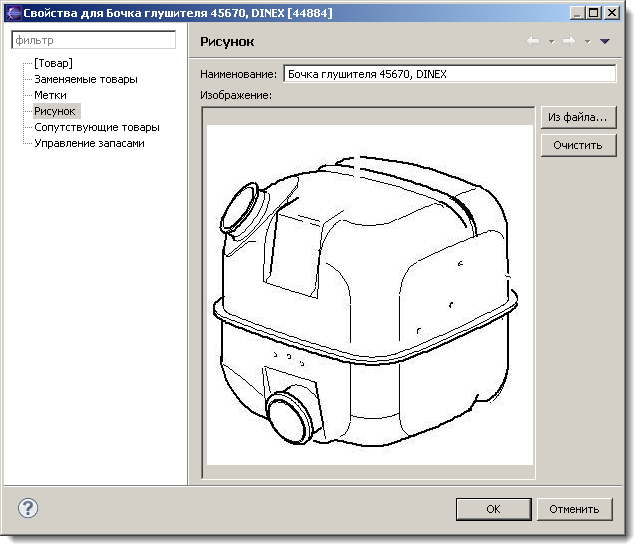Viewport: 641px width, 551px height.
Task: Minimize the properties window
Action: coord(577,13)
